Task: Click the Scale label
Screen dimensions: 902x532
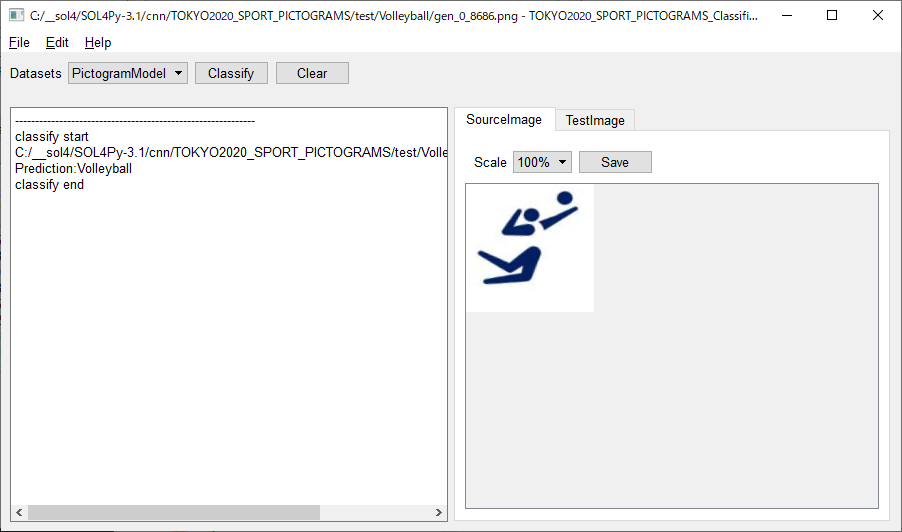Action: point(490,162)
